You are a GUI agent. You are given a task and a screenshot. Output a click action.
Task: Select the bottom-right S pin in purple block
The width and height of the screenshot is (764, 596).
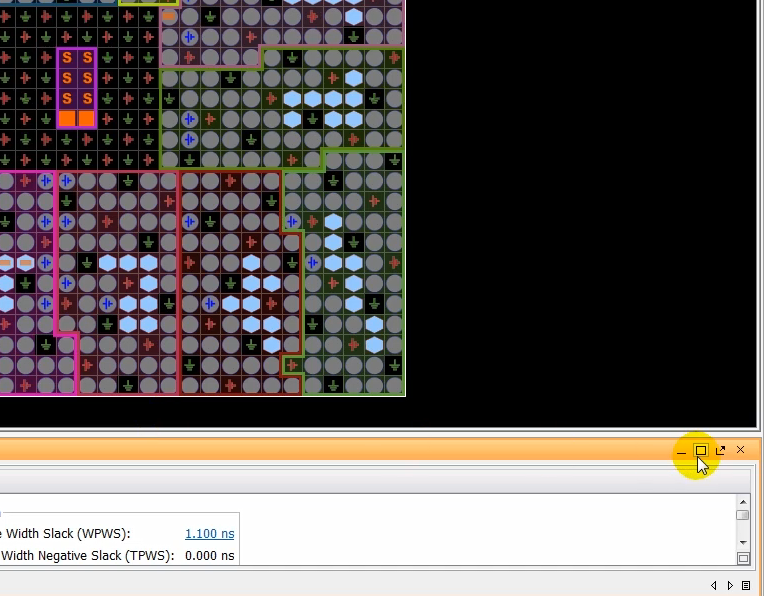click(x=87, y=98)
